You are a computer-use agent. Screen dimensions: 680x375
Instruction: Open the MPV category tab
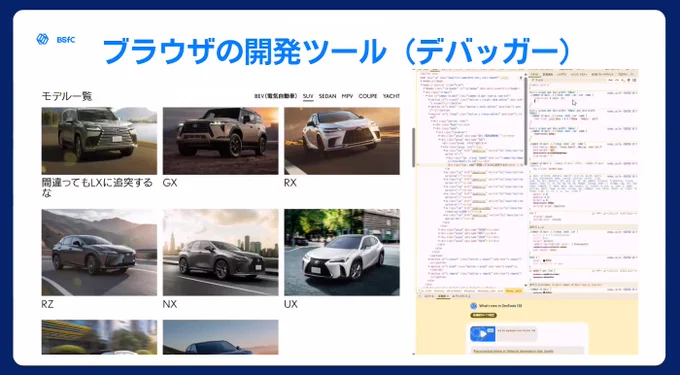click(x=347, y=96)
